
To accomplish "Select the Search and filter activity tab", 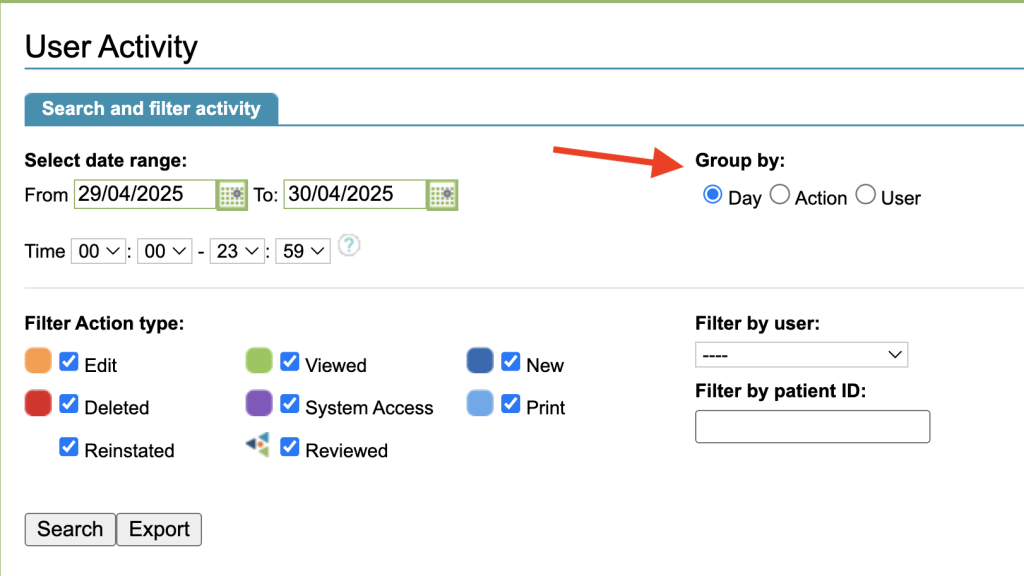I will (x=151, y=109).
